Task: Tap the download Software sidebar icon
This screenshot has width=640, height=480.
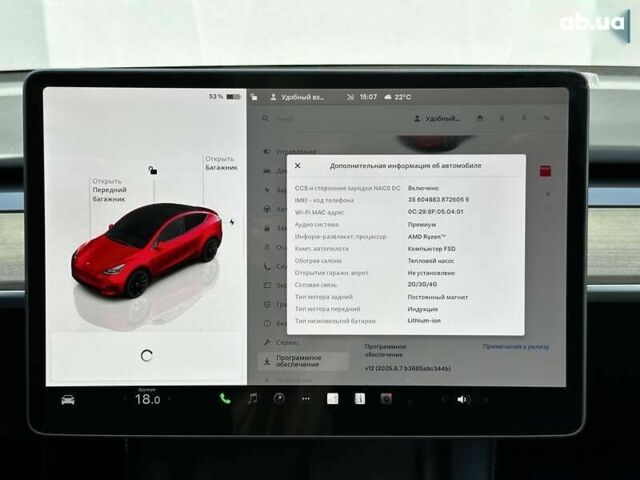Action: 267,362
